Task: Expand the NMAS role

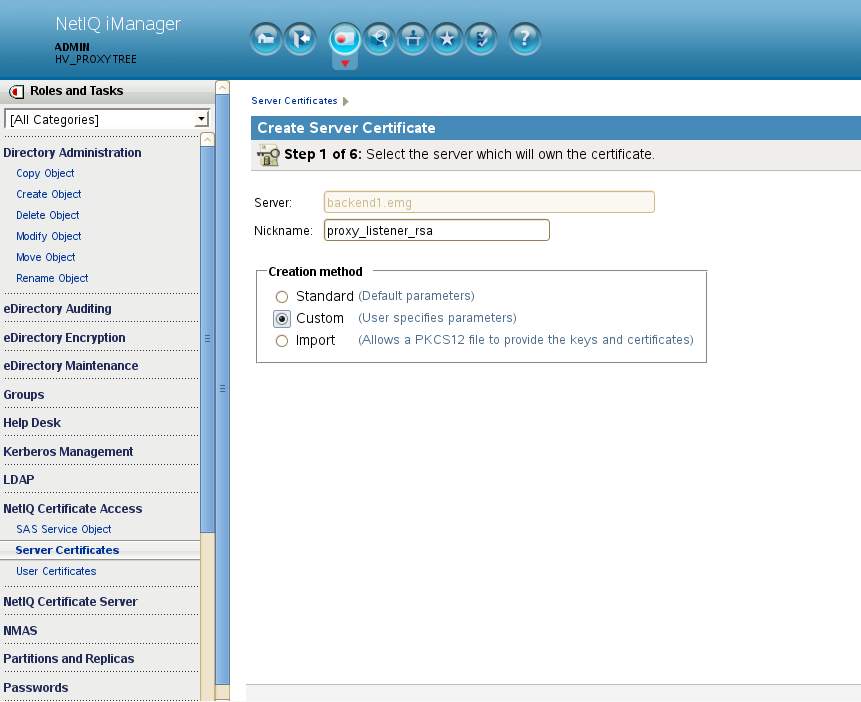Action: point(20,631)
